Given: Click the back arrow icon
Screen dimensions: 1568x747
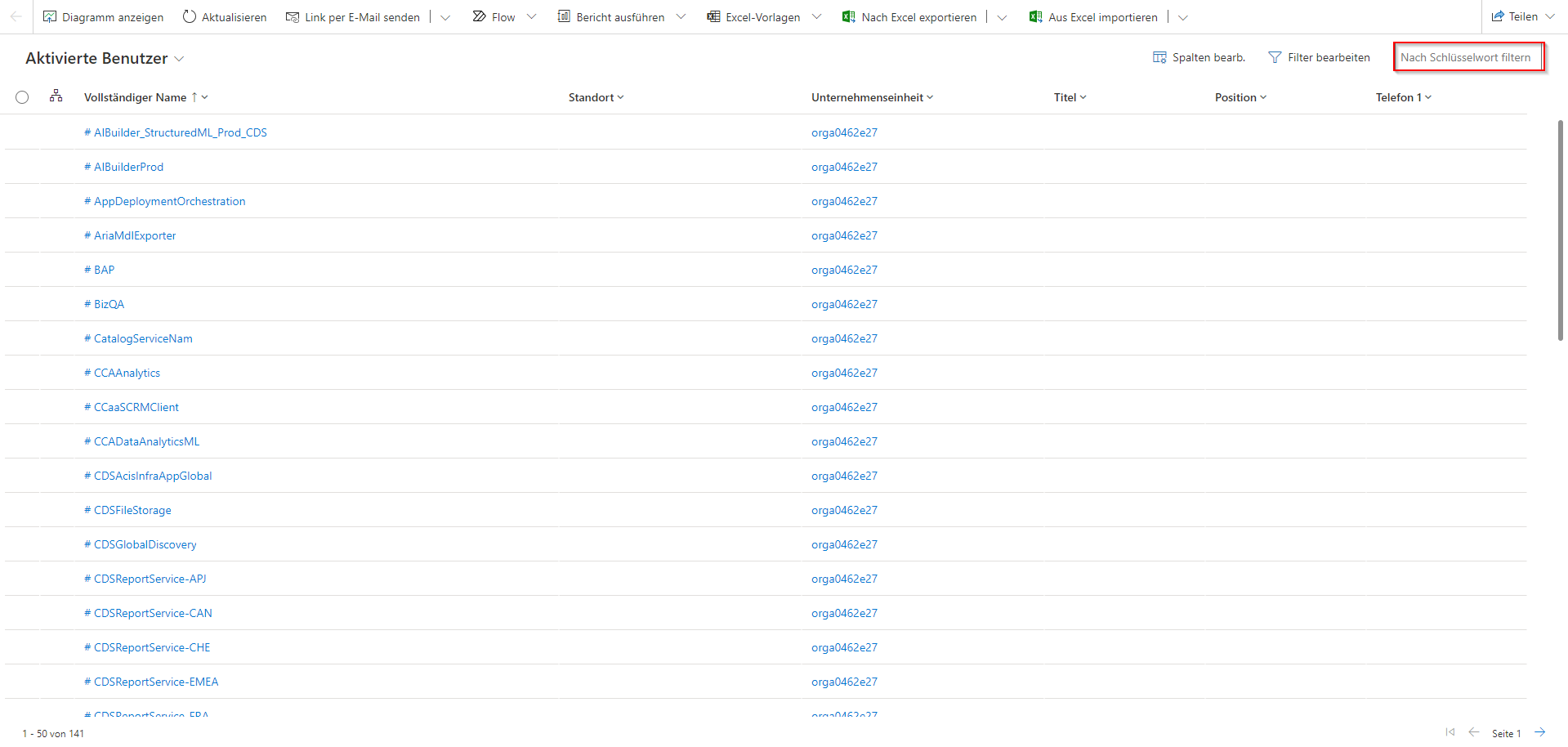Looking at the screenshot, I should 16,16.
